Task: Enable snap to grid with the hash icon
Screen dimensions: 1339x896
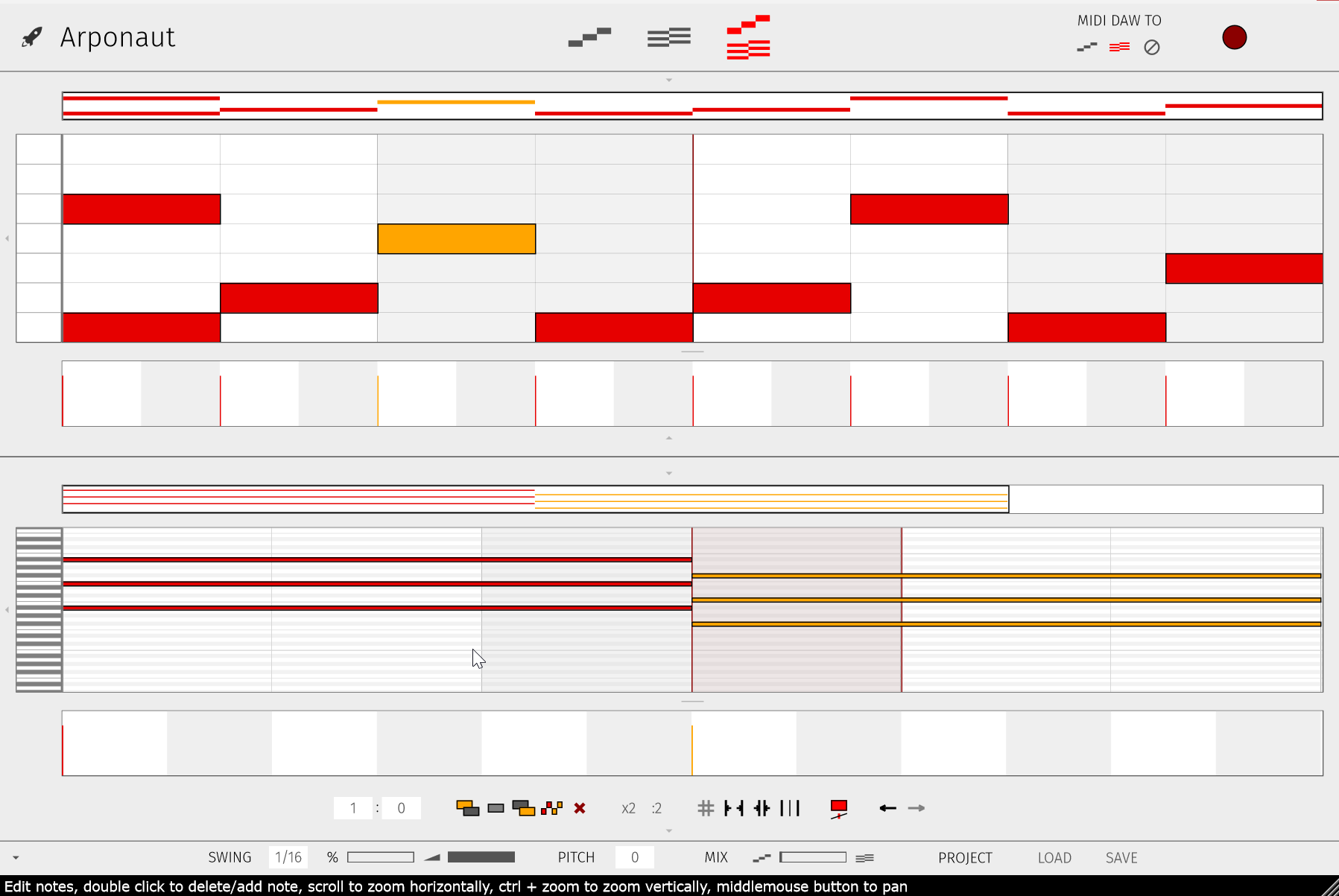Action: (x=706, y=808)
